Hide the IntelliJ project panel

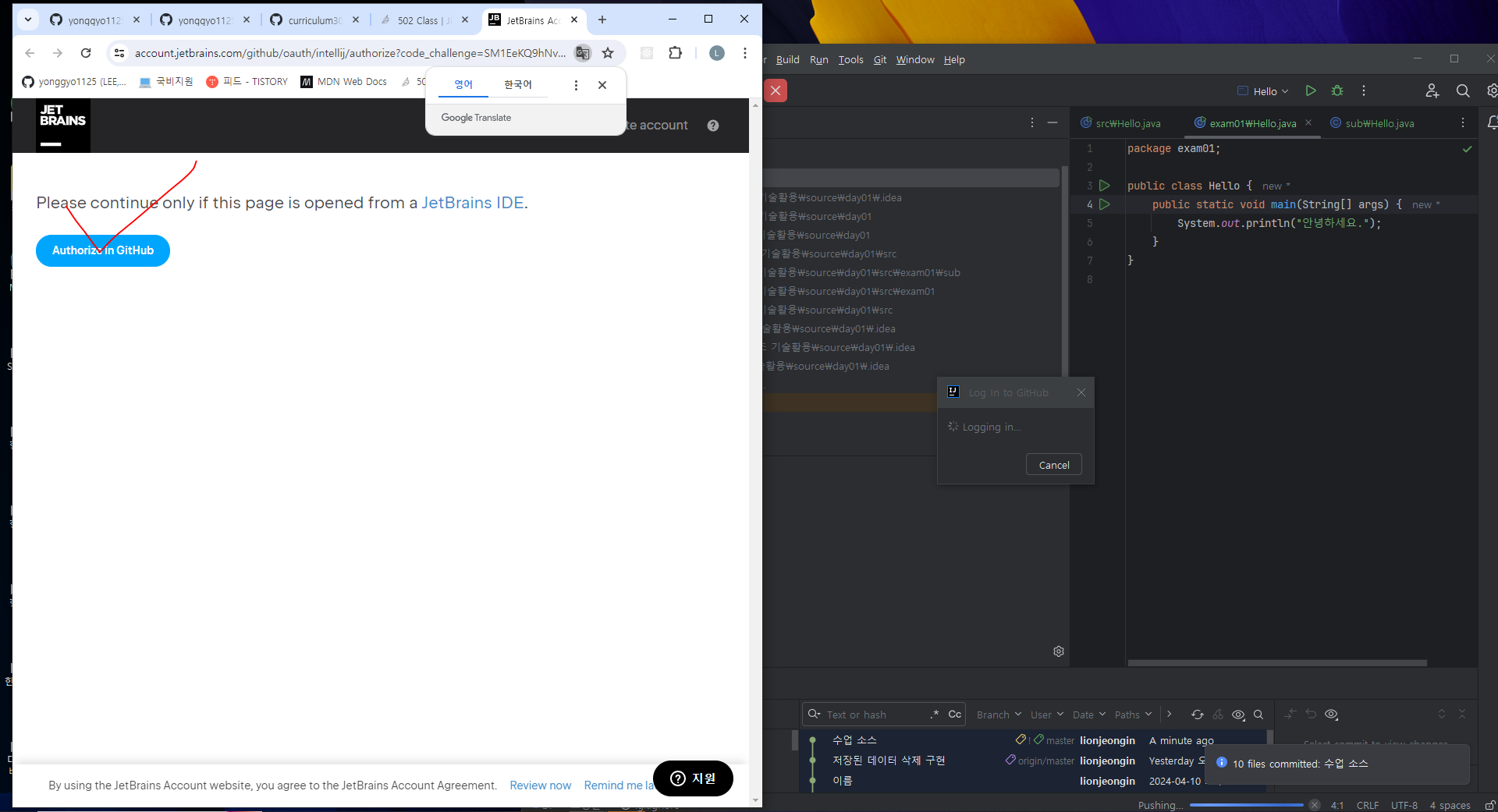[x=1053, y=122]
